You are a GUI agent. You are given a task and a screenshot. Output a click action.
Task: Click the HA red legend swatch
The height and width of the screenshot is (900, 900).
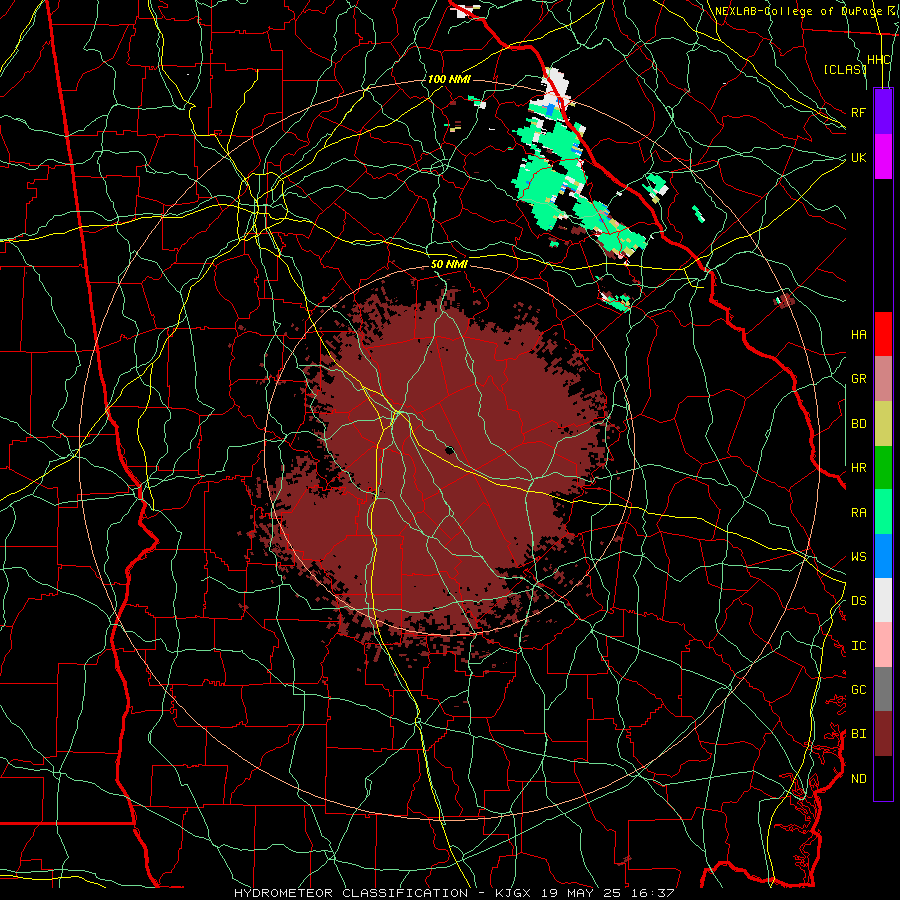(883, 334)
